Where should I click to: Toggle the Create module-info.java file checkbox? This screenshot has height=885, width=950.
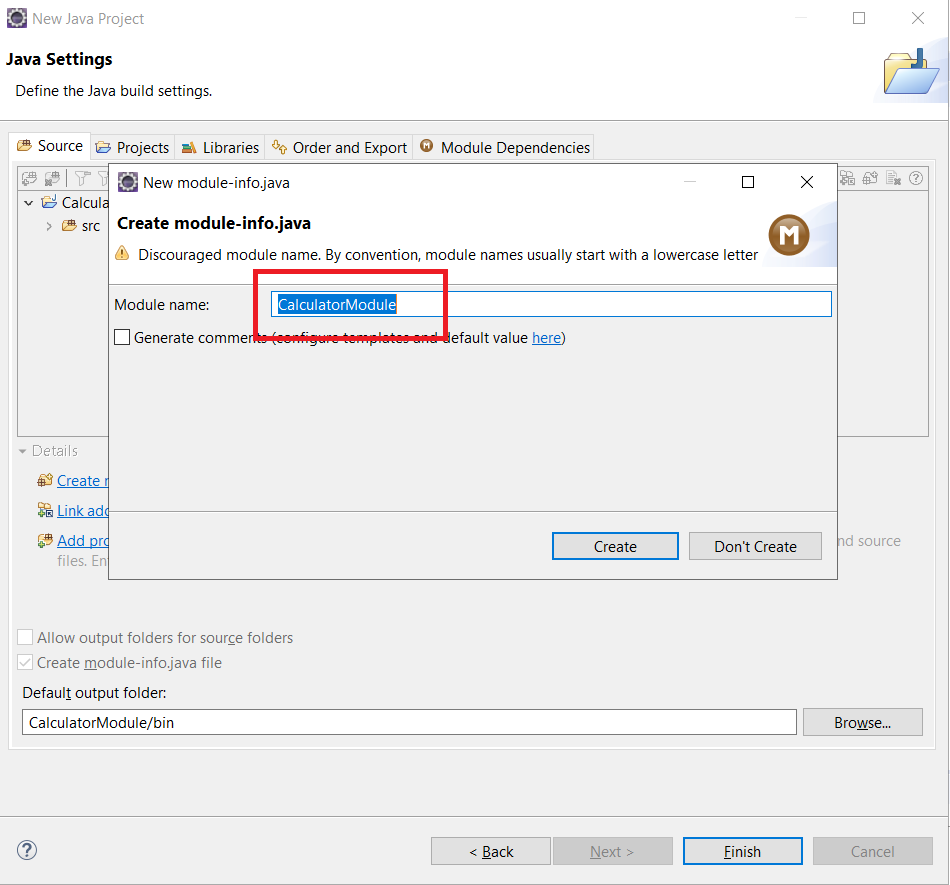point(26,663)
